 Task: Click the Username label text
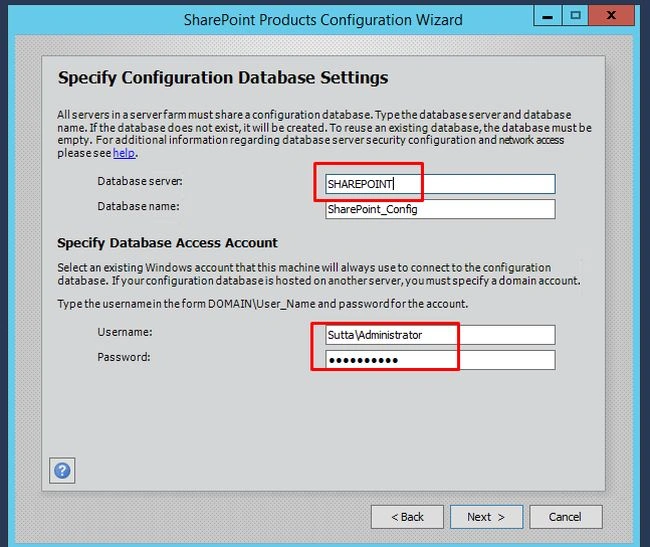tap(125, 332)
